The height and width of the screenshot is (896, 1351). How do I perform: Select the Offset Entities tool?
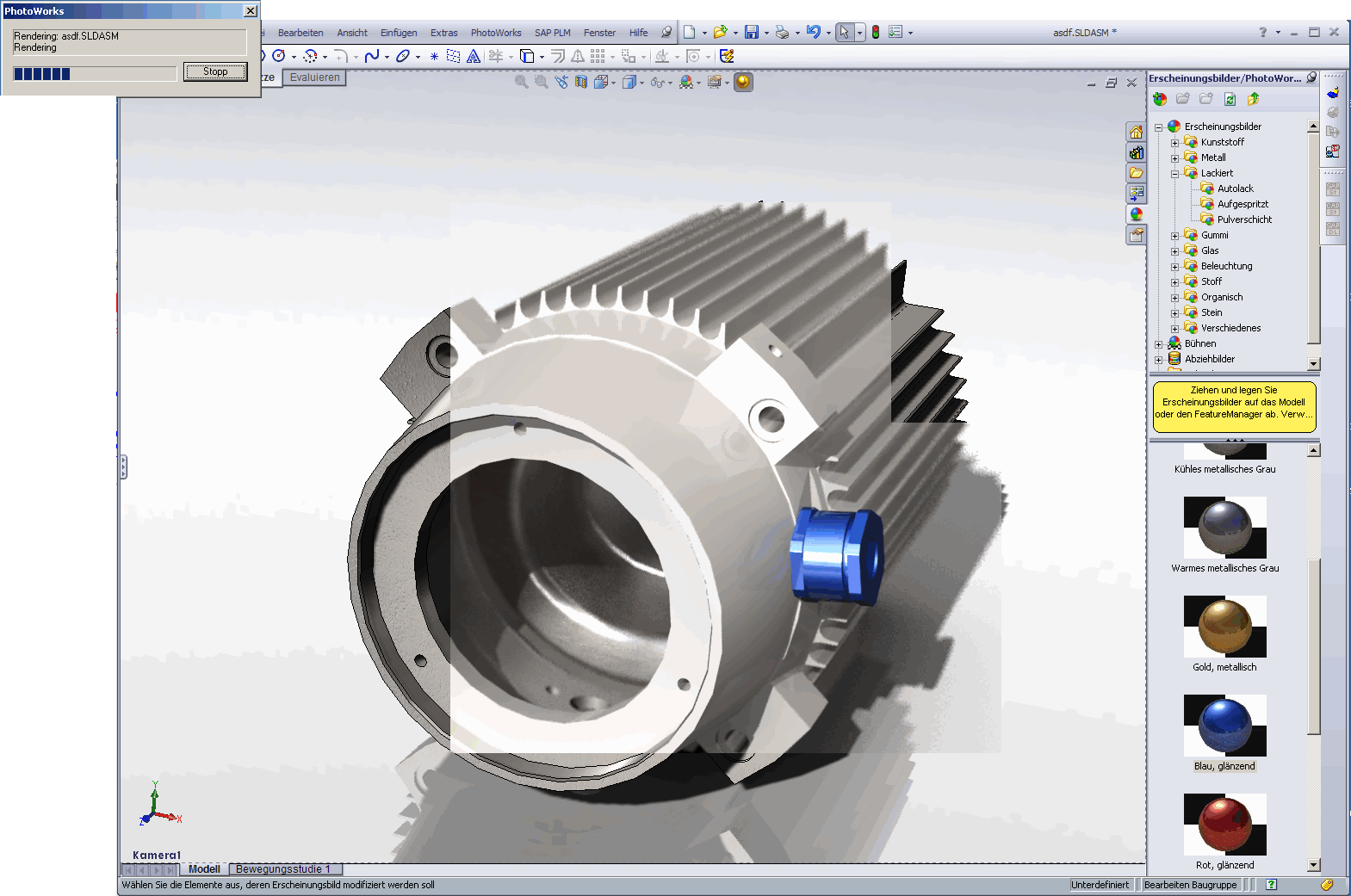pos(558,56)
